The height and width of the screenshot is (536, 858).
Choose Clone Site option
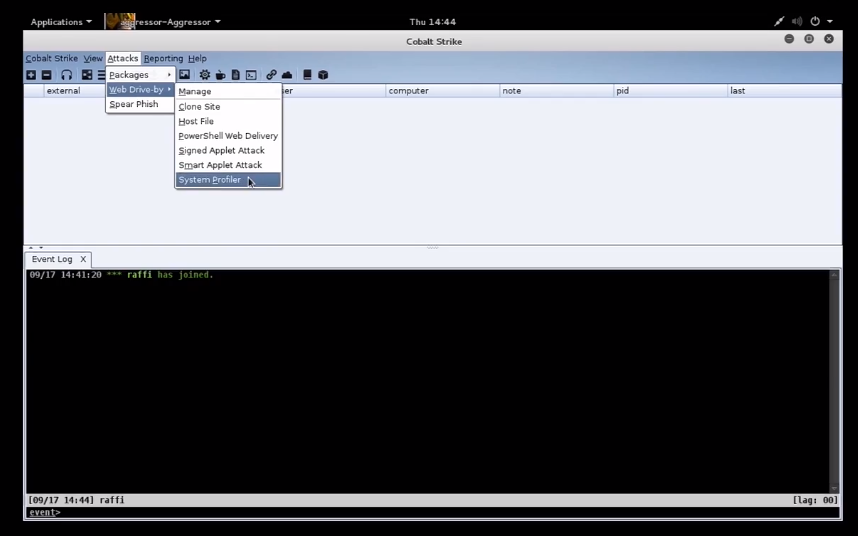[x=228, y=107]
